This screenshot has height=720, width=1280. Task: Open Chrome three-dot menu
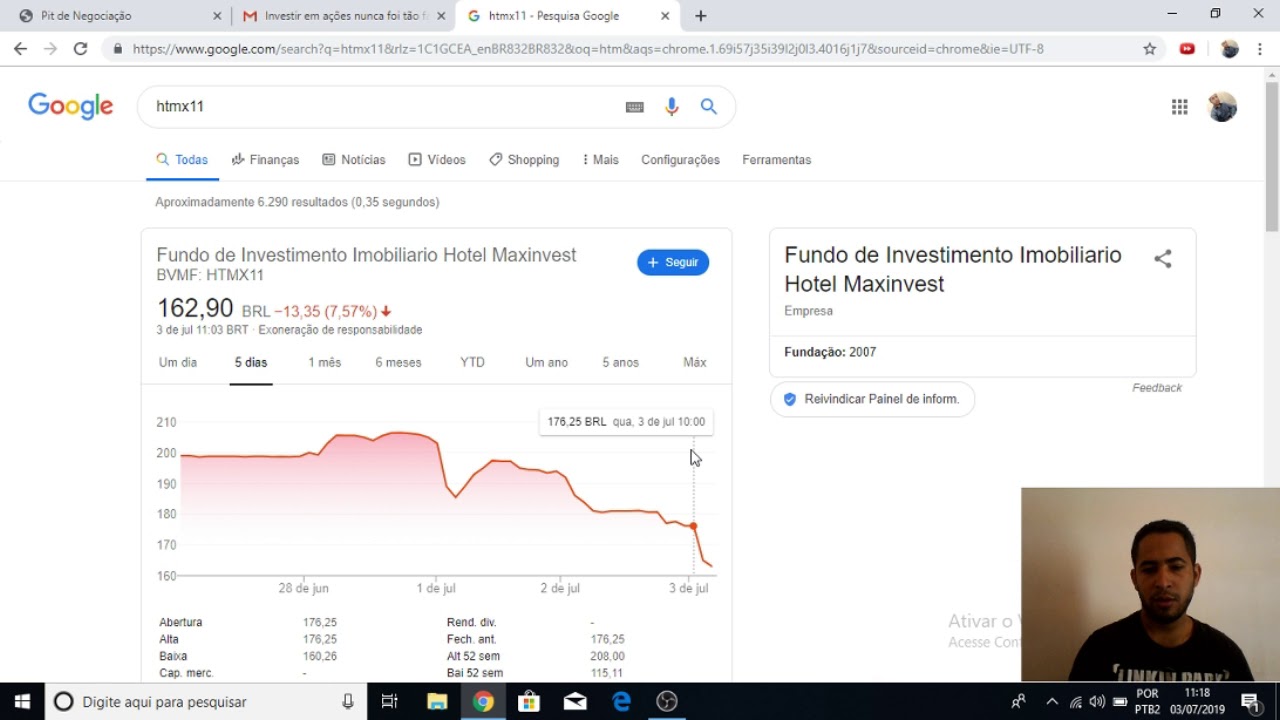(x=1262, y=48)
